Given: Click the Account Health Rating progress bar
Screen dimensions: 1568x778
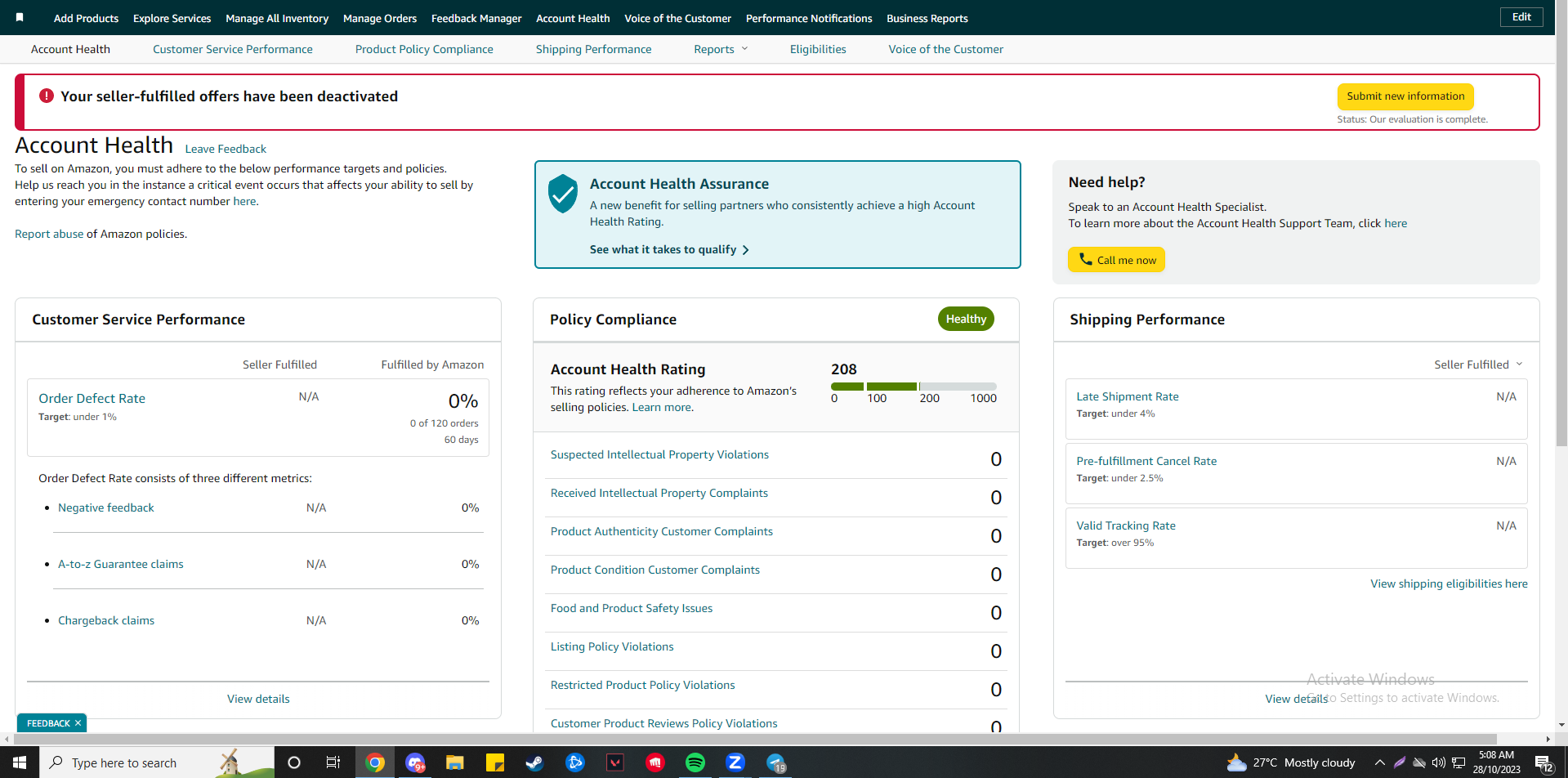Looking at the screenshot, I should tap(914, 387).
